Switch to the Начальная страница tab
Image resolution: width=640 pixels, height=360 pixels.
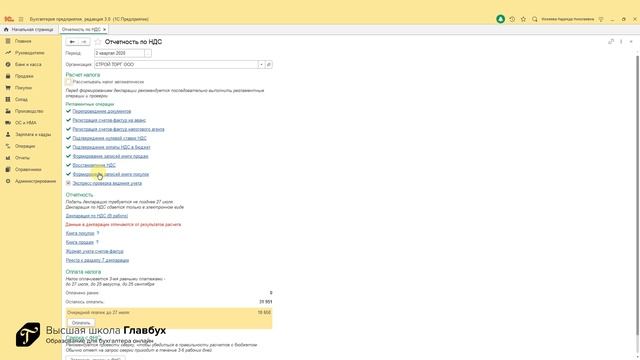click(29, 29)
